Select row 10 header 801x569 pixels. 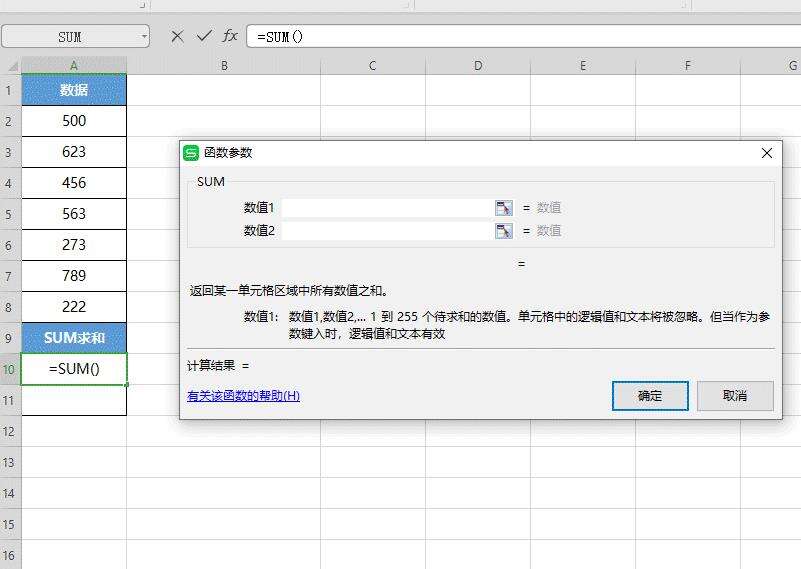coord(10,369)
